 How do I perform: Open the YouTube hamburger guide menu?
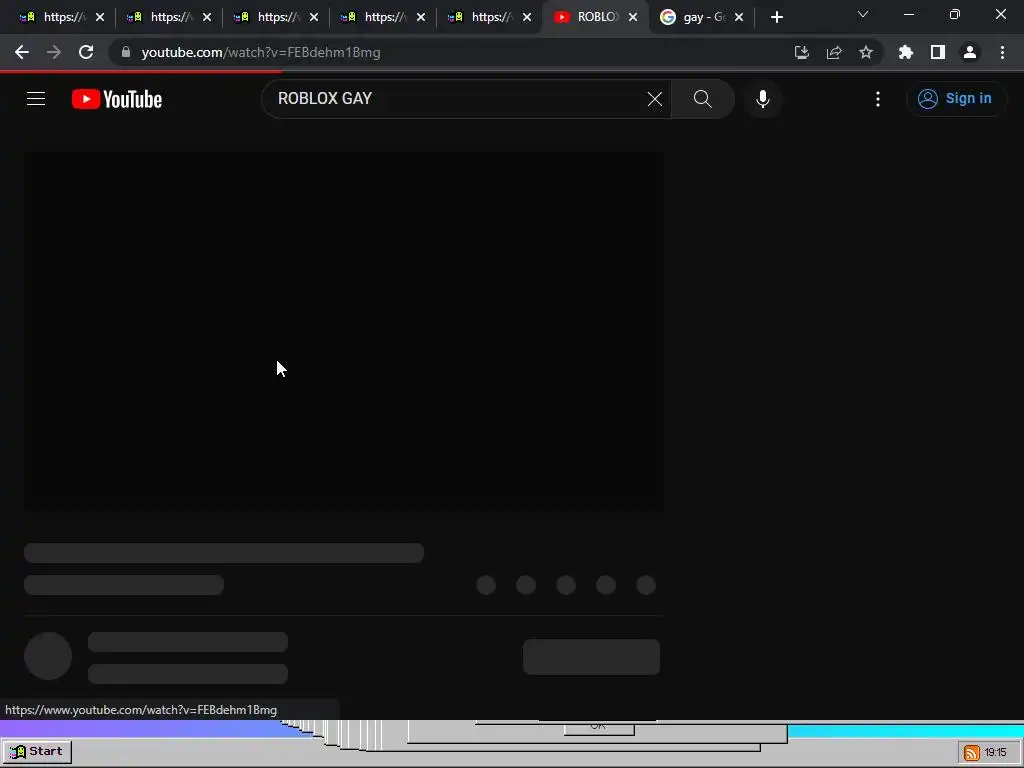(x=36, y=99)
